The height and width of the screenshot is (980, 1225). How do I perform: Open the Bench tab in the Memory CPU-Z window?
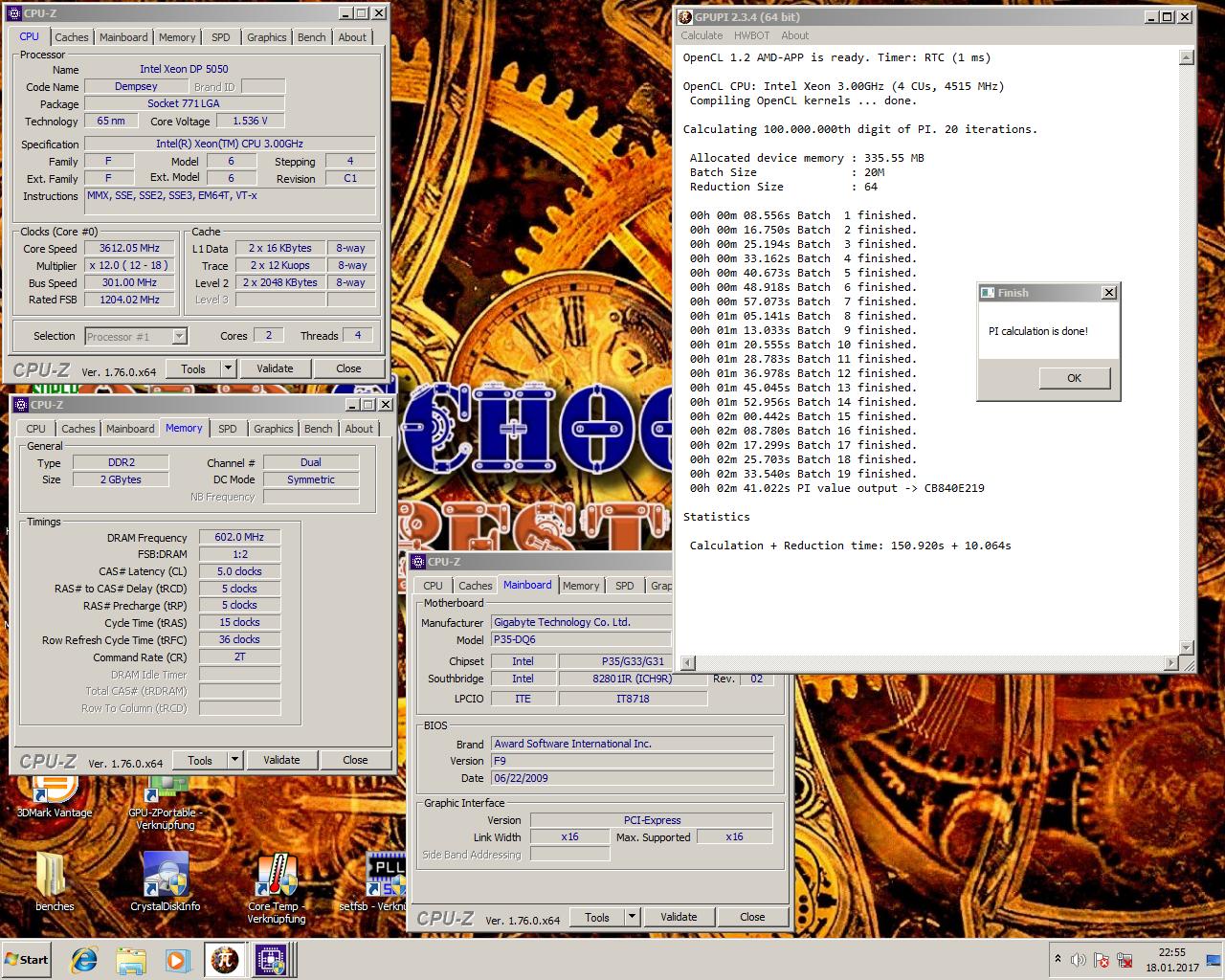318,429
